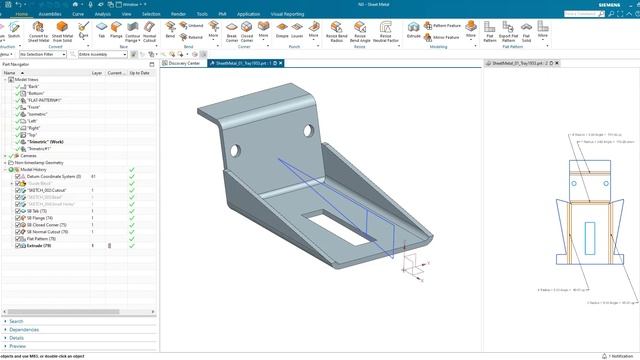640x360 pixels.
Task: Click the Part Navigator horizontal scrollbar
Action: [63, 312]
